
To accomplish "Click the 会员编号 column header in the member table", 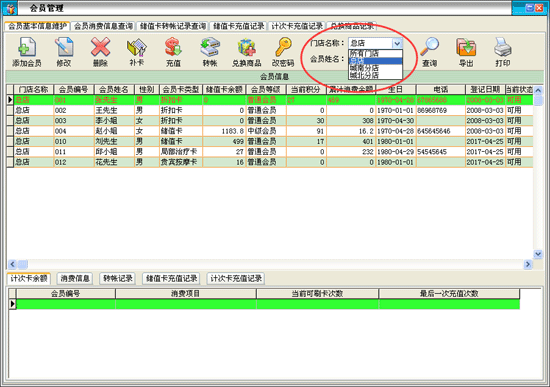I will pos(73,89).
